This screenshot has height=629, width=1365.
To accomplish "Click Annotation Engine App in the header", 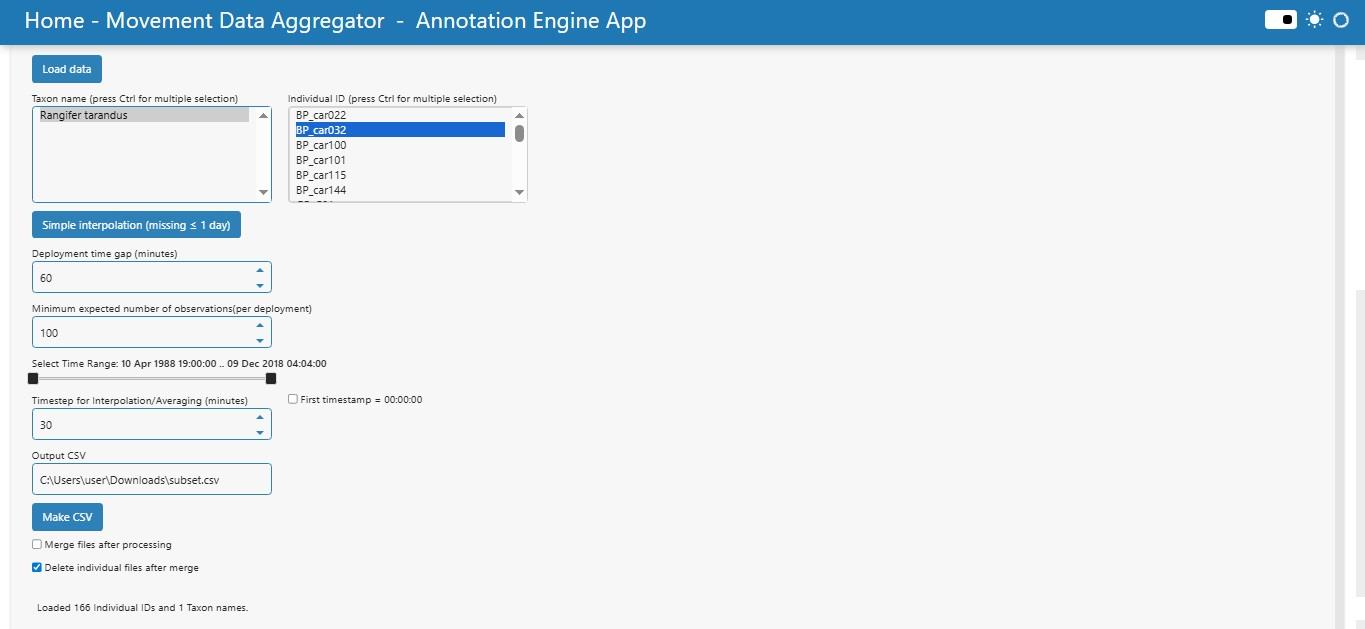I will (531, 21).
